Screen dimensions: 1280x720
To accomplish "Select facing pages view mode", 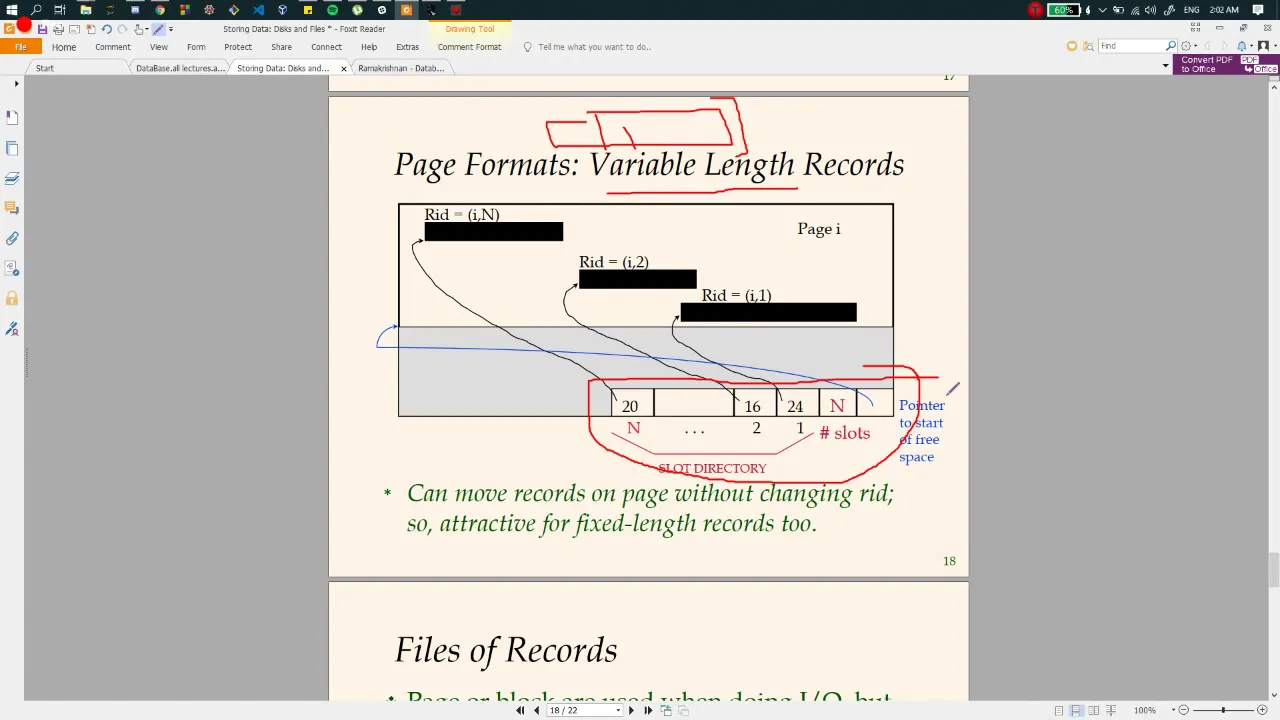I will click(x=1094, y=710).
